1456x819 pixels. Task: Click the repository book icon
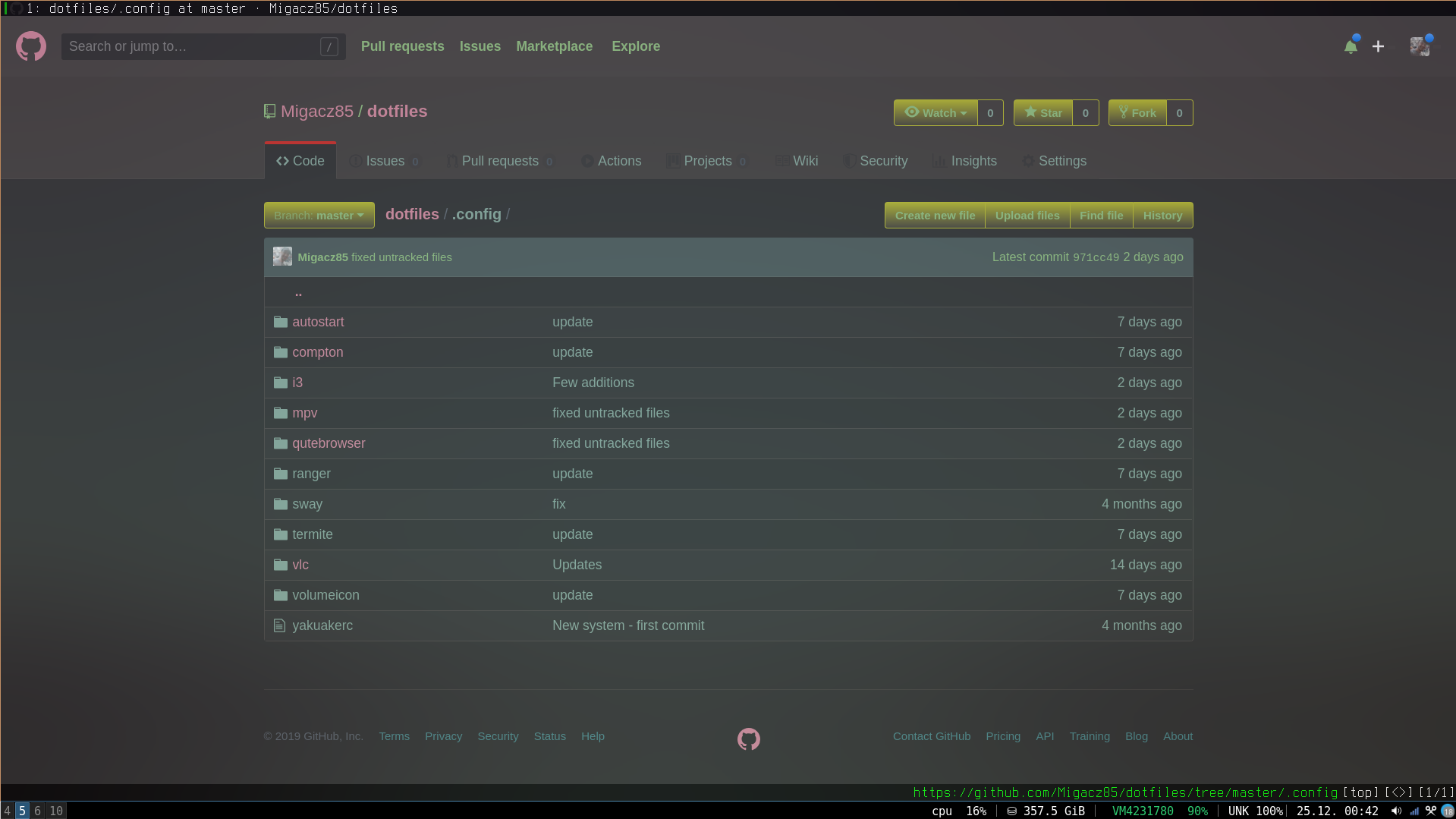coord(269,112)
